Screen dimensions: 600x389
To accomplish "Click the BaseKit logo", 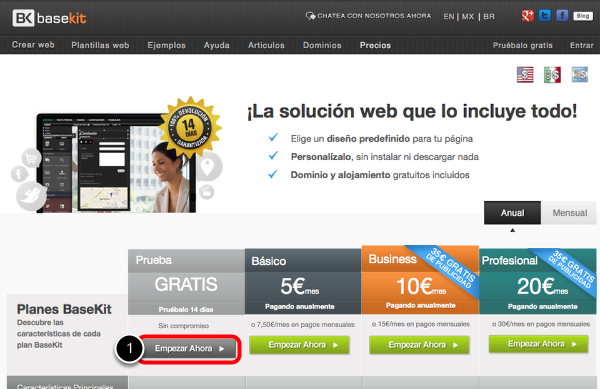I will [x=49, y=18].
